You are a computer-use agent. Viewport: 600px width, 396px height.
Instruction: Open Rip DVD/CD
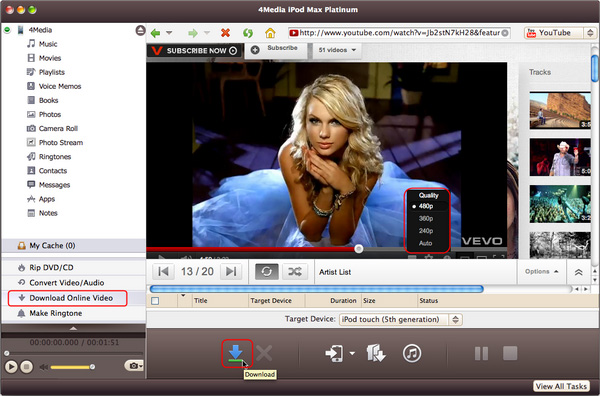[x=73, y=268]
